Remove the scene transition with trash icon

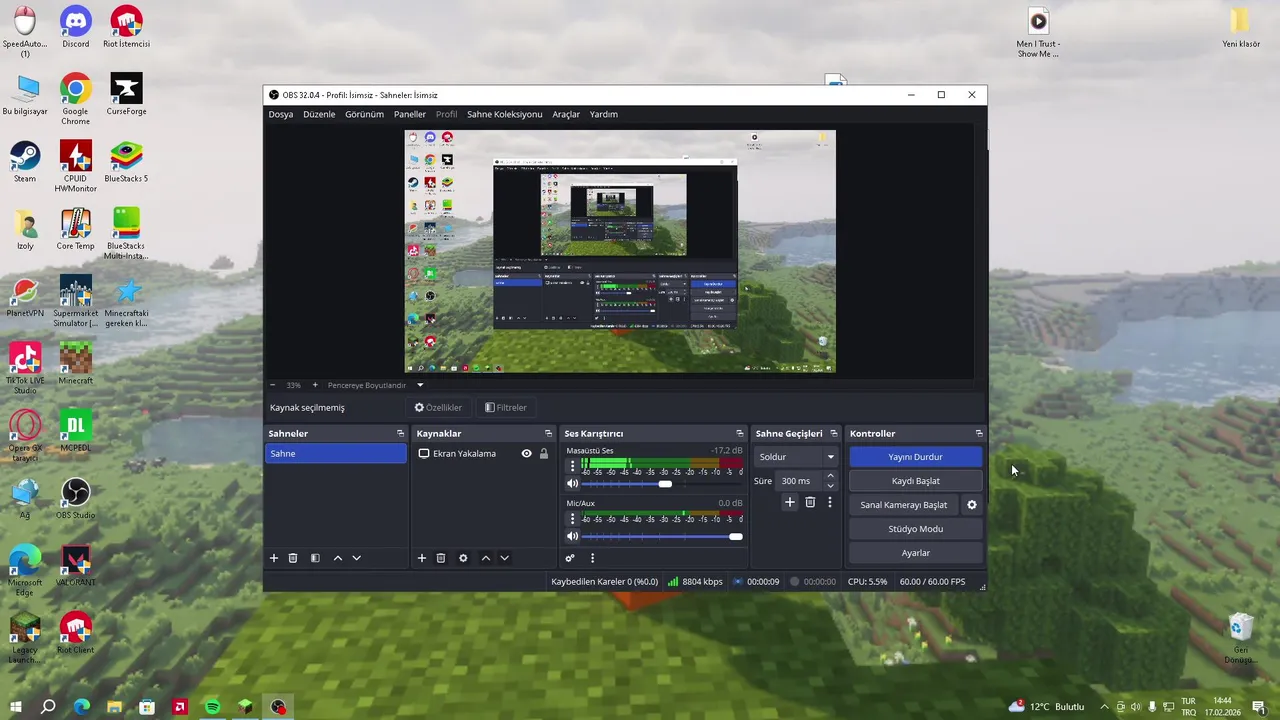[x=810, y=502]
